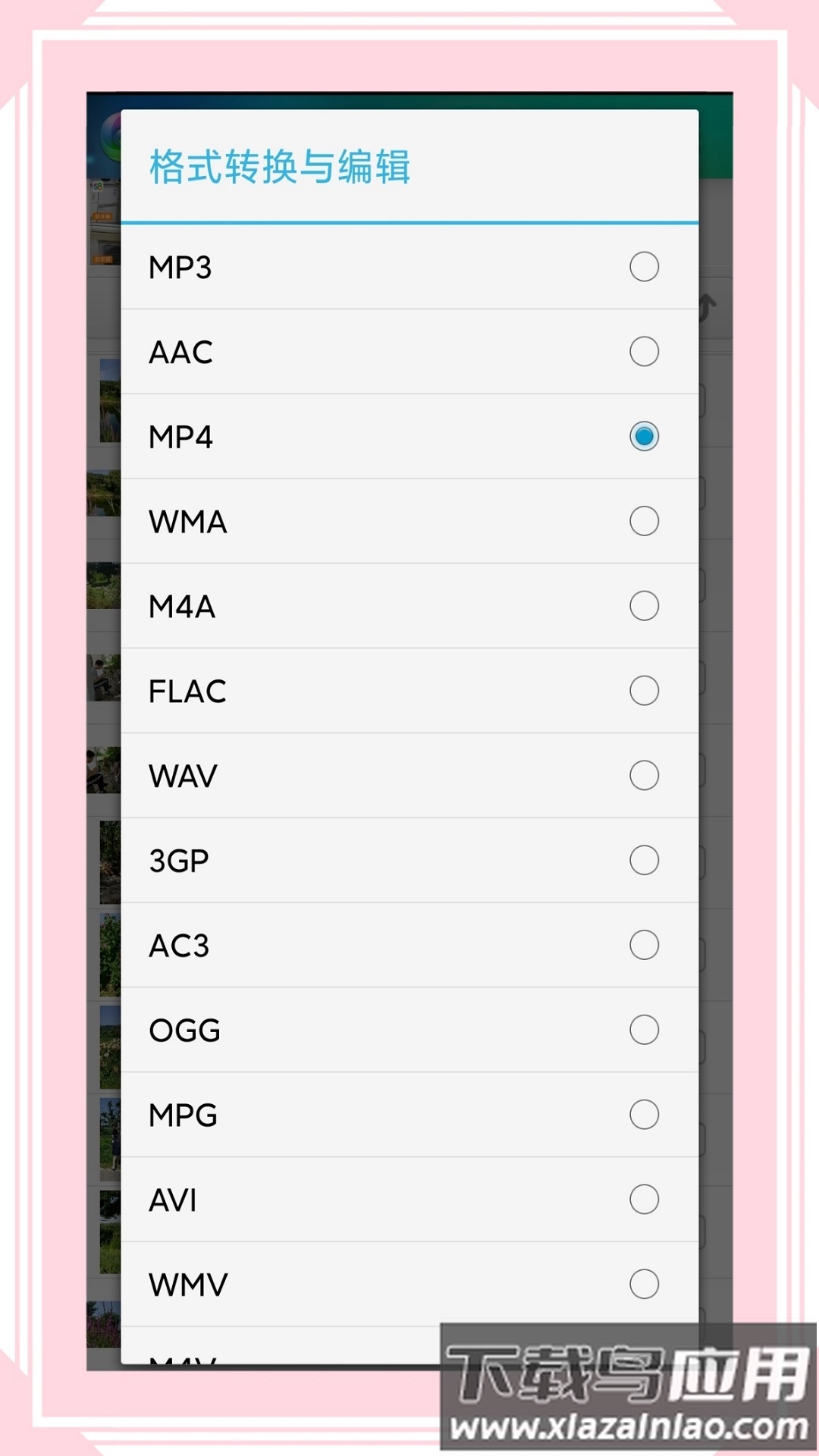Select the MP3 radio button
This screenshot has height=1456, width=819.
644,267
